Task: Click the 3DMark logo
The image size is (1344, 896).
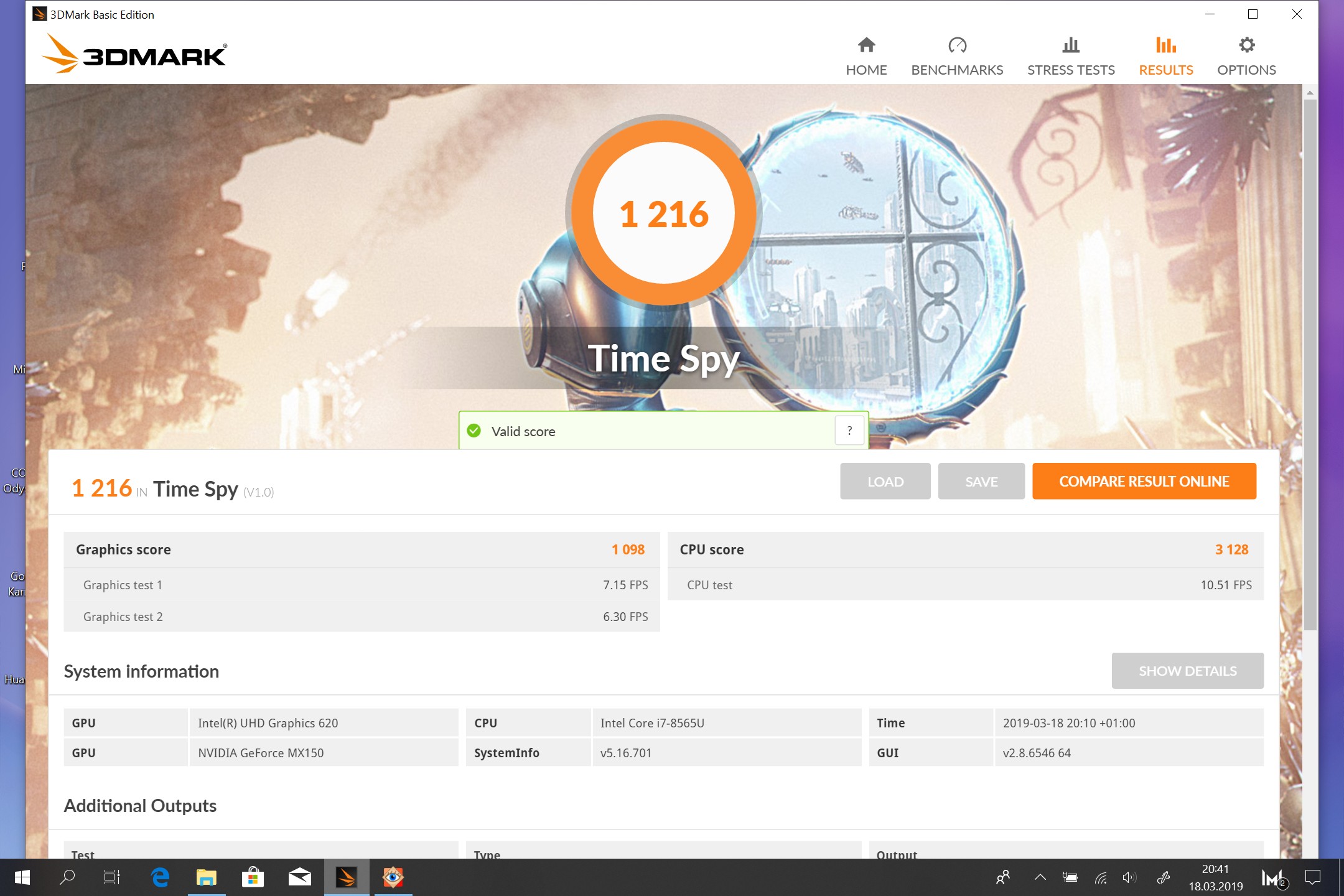Action: point(134,54)
